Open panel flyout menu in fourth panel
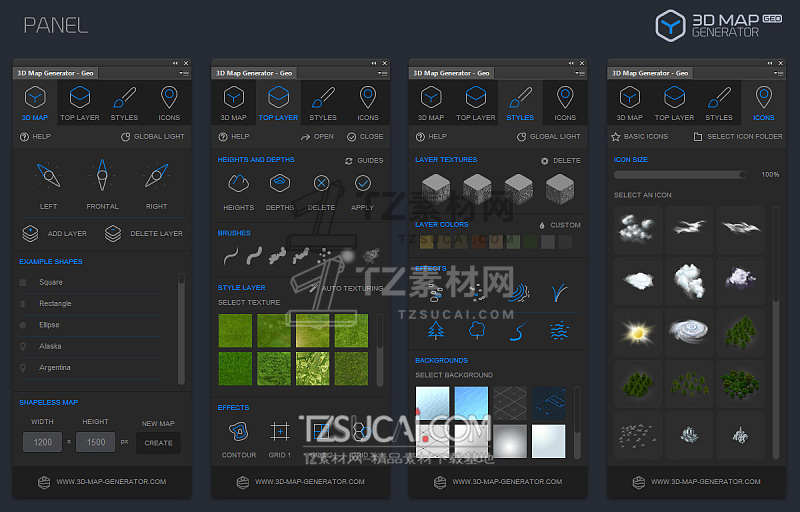The image size is (800, 512). [778, 73]
